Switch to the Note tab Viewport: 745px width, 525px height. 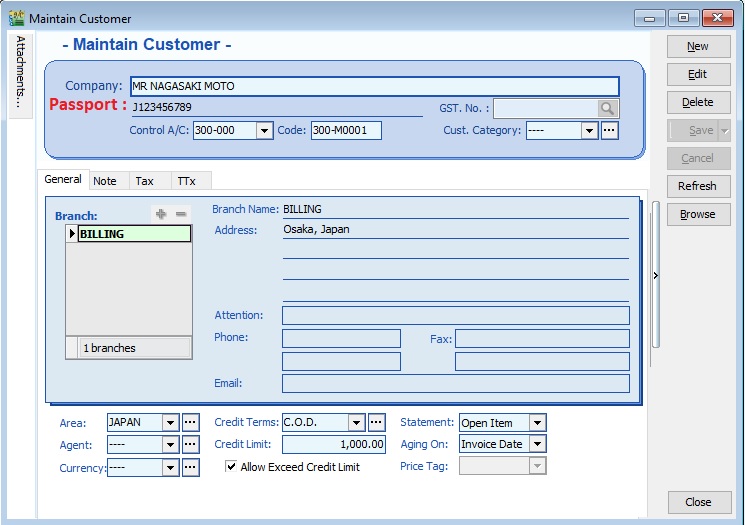(x=105, y=181)
